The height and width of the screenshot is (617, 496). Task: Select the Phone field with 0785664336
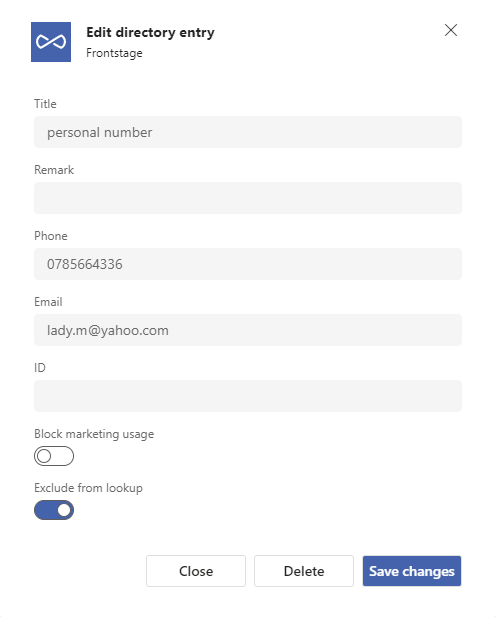point(248,264)
